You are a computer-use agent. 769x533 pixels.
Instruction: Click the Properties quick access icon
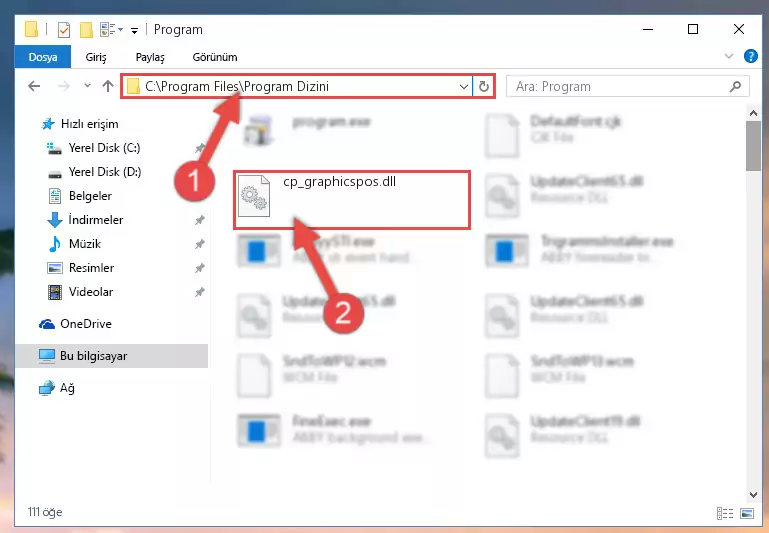click(64, 30)
